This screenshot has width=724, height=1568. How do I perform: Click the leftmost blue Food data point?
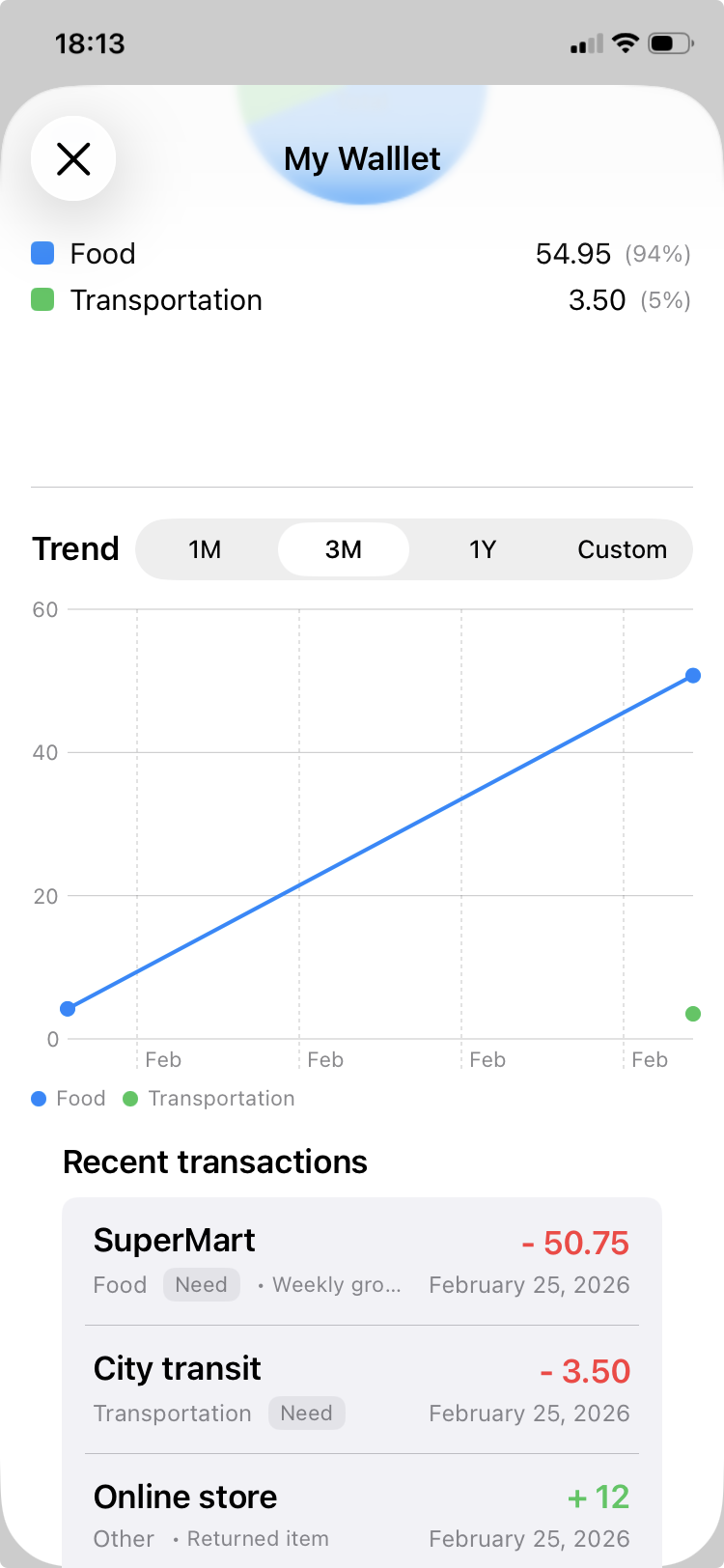[x=66, y=1007]
